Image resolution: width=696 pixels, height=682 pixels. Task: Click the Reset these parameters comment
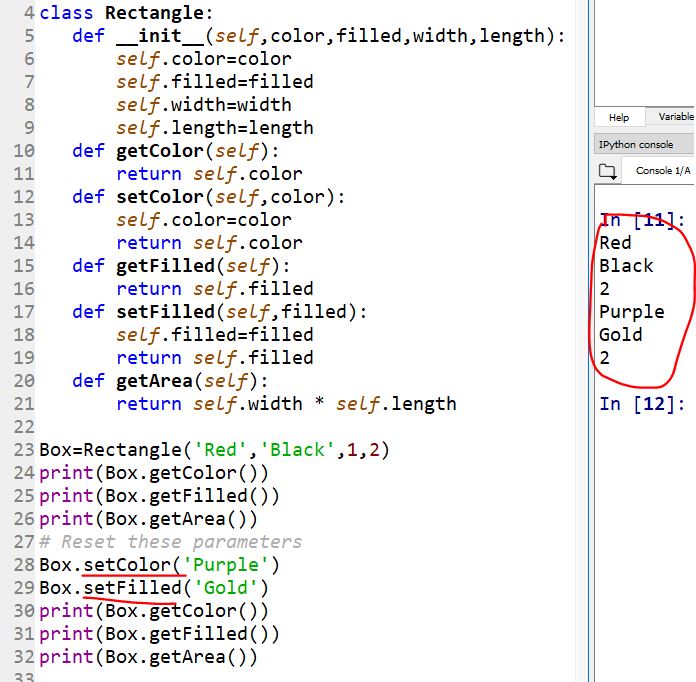coord(170,542)
